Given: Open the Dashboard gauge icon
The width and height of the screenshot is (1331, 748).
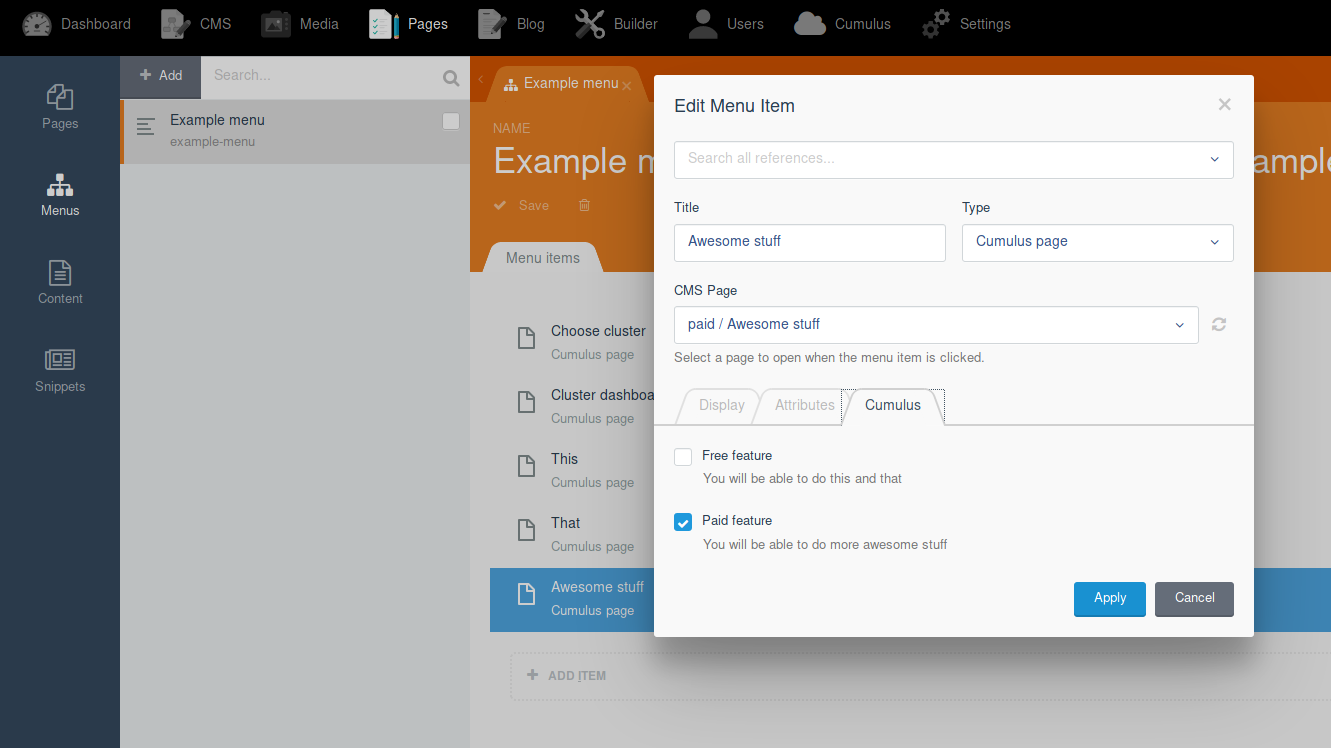Looking at the screenshot, I should (37, 24).
